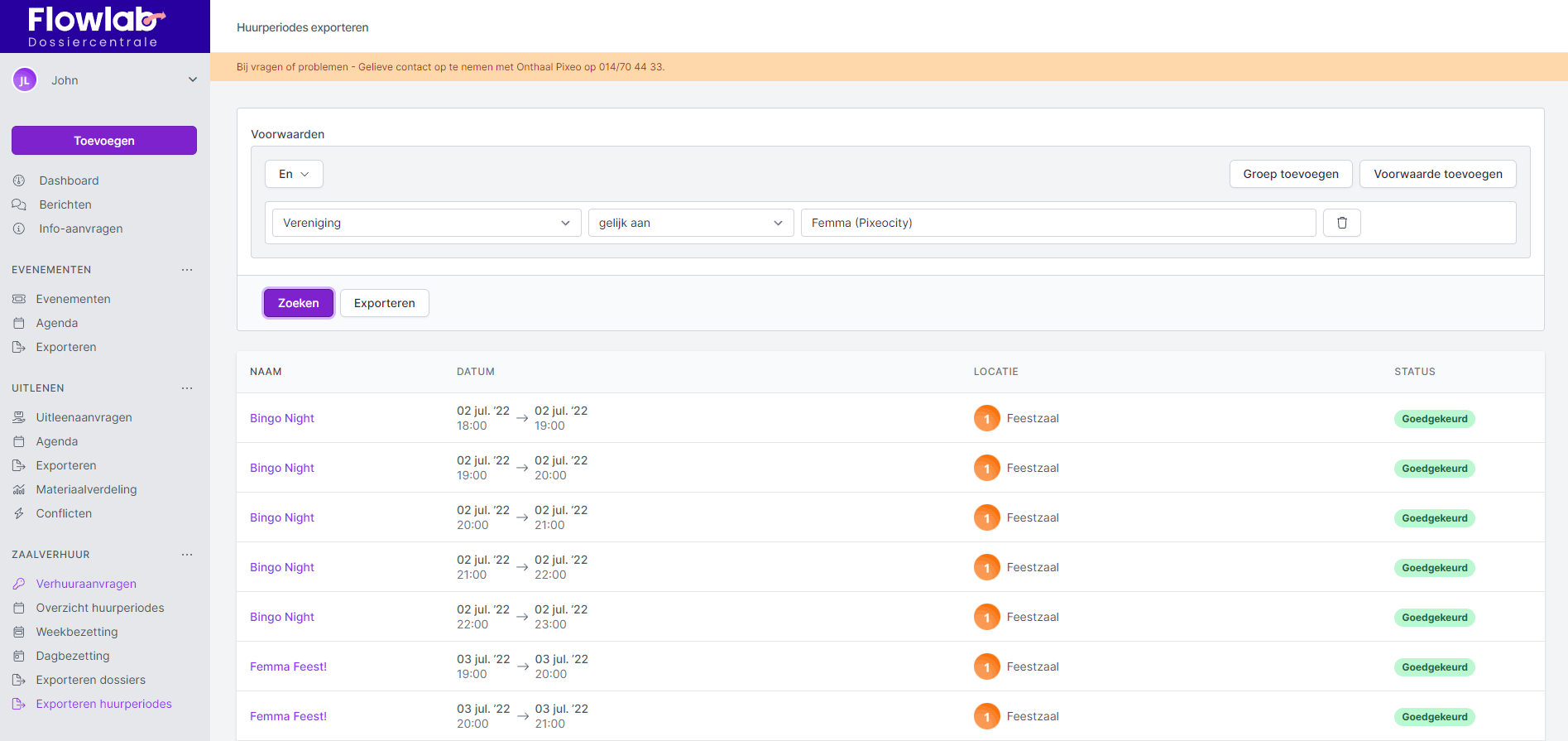Viewport: 1568px width, 741px height.
Task: Open the Vereniging field dropdown
Action: 425,223
